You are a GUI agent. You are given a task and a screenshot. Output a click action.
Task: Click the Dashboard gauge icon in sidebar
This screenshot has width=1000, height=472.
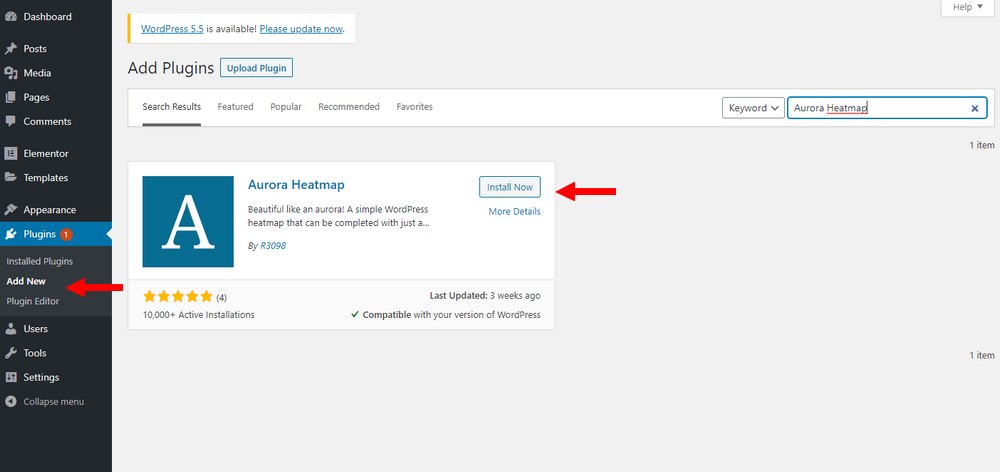coord(11,17)
